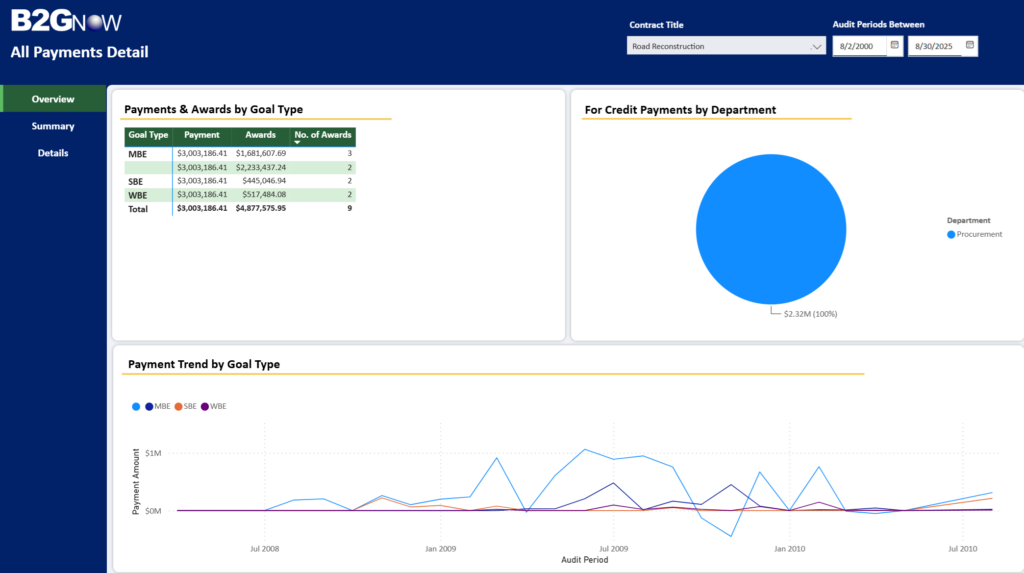Click the B2GNow logo

[66, 21]
